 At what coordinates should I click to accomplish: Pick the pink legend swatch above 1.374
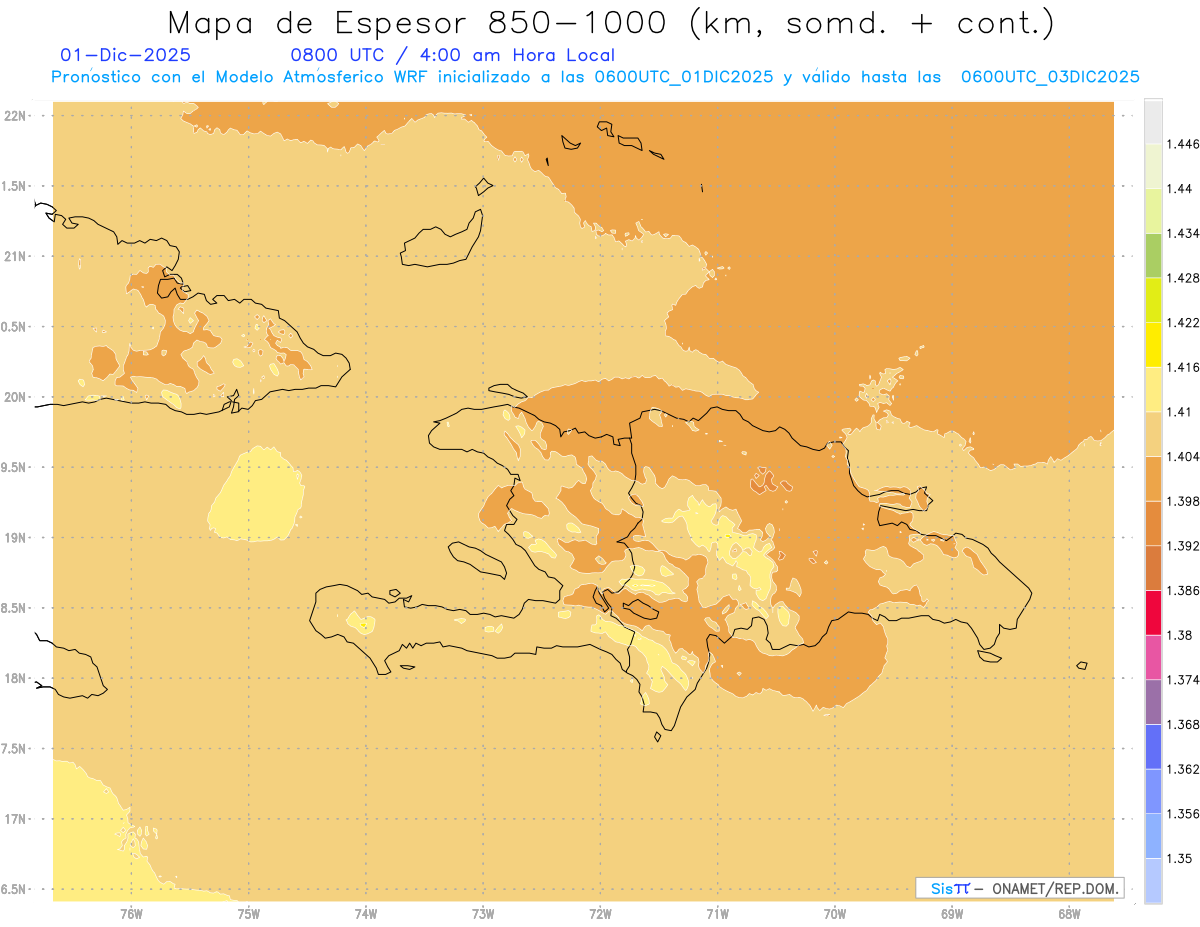pyautogui.click(x=1153, y=657)
